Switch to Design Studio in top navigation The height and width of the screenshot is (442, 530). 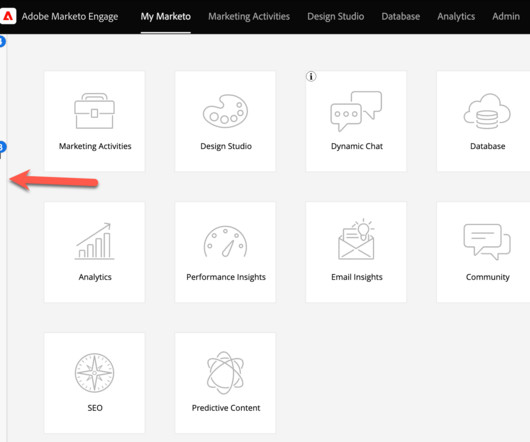tap(336, 16)
